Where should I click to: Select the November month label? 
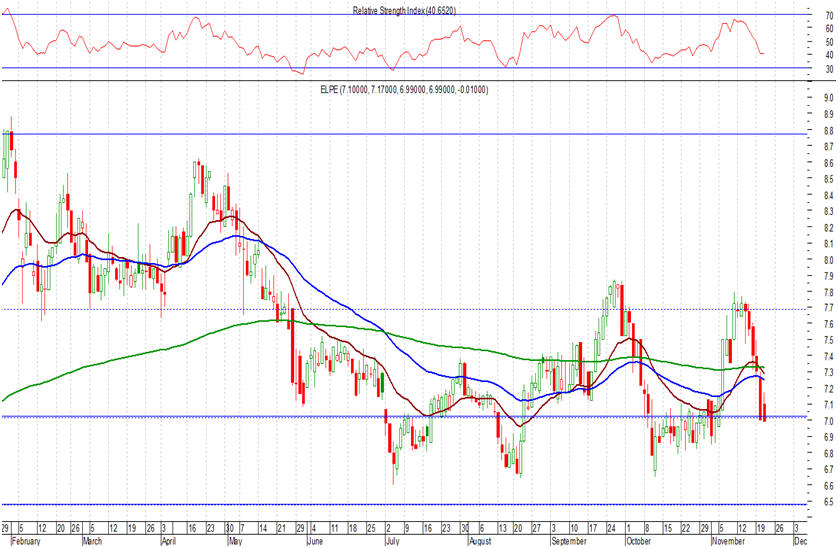[728, 541]
